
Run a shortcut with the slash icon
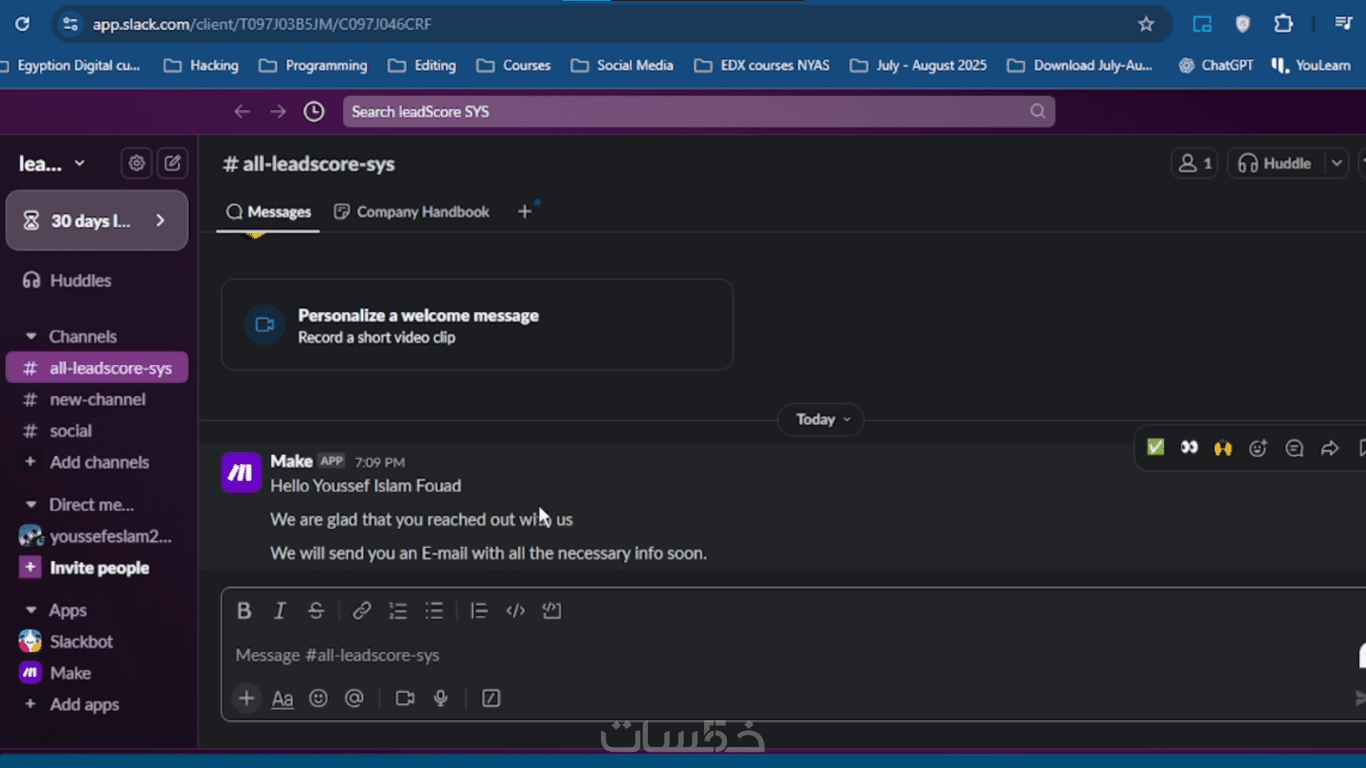491,698
